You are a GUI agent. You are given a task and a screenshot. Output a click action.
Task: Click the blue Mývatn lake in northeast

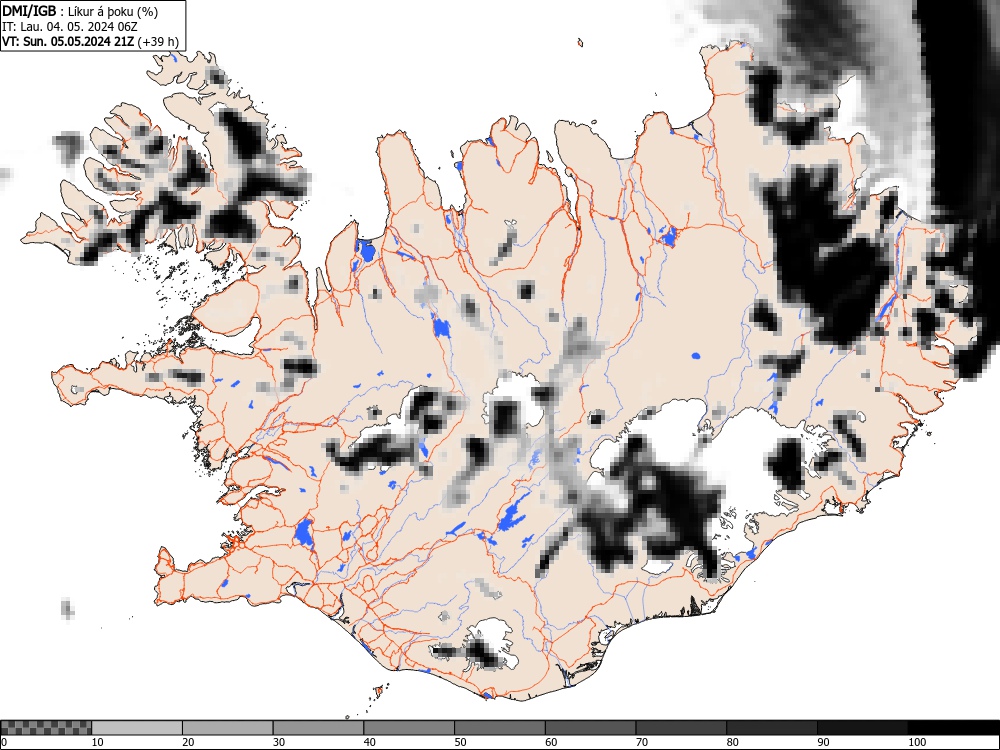[x=668, y=237]
